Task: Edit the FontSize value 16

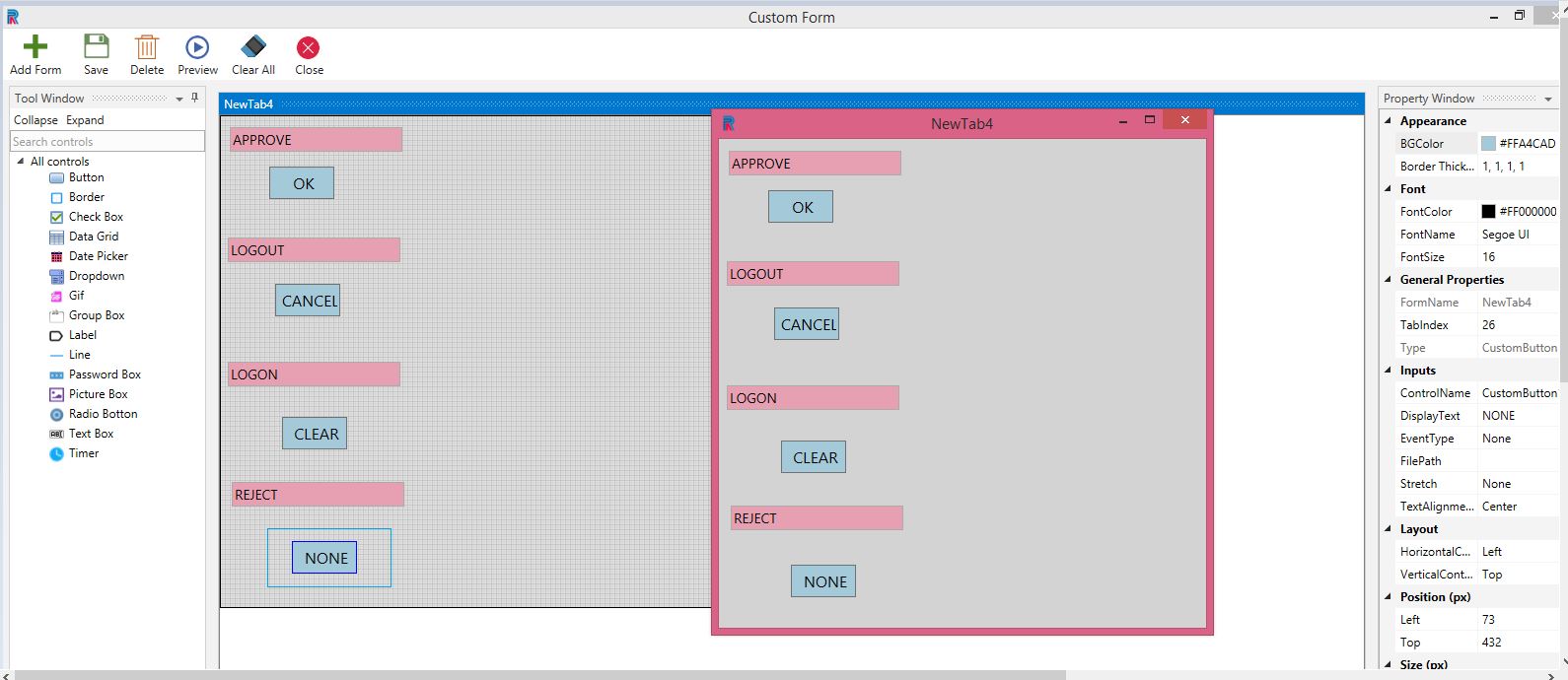Action: [x=1517, y=256]
